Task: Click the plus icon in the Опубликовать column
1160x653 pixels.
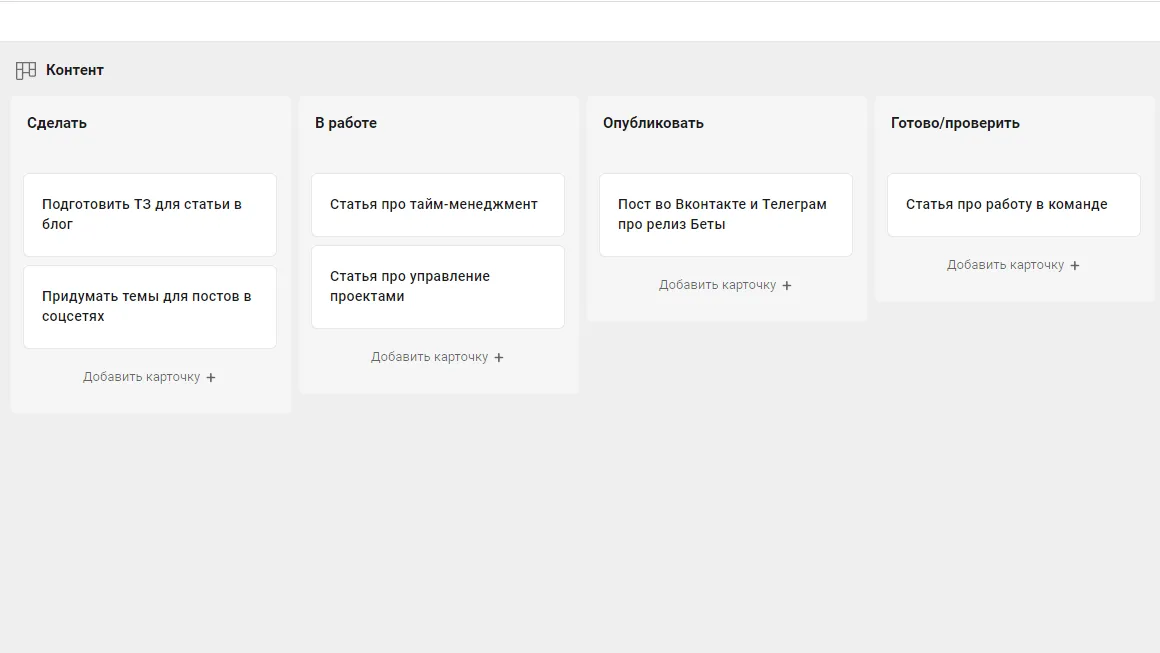Action: tap(787, 286)
